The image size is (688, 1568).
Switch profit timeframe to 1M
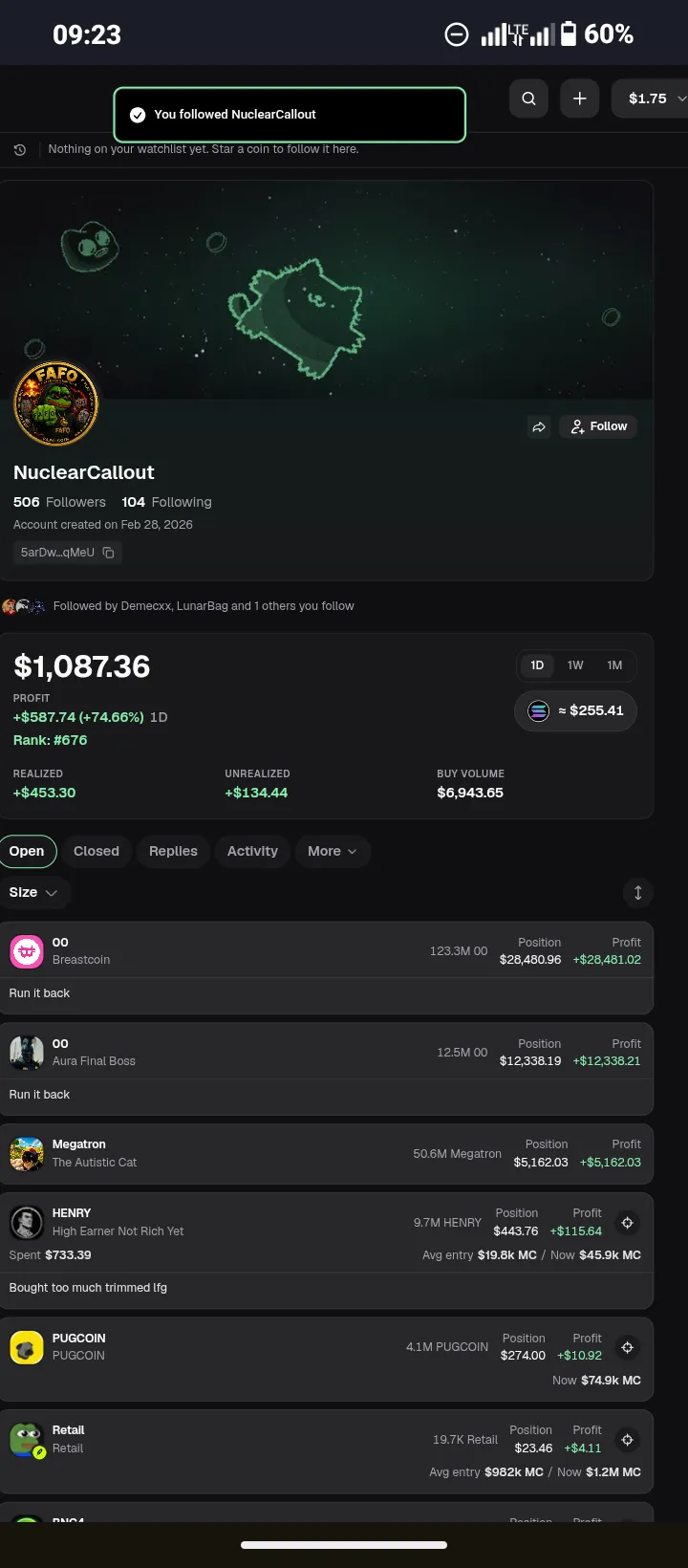[x=614, y=665]
